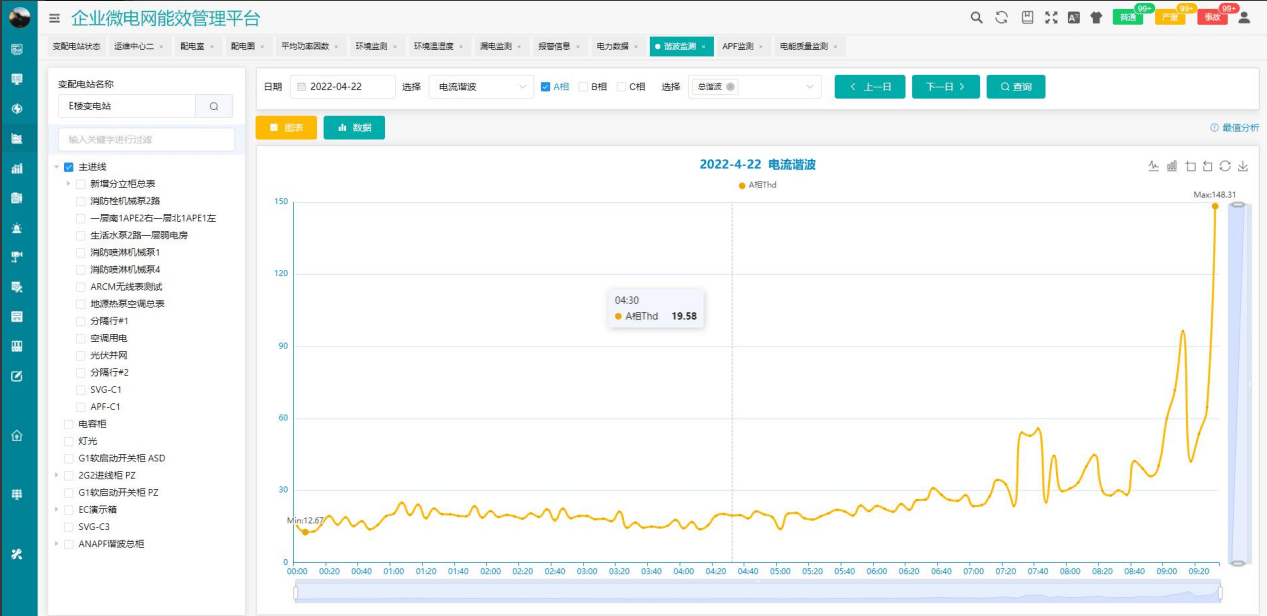Download the chart as image icon
This screenshot has width=1267, height=616.
[x=1243, y=166]
